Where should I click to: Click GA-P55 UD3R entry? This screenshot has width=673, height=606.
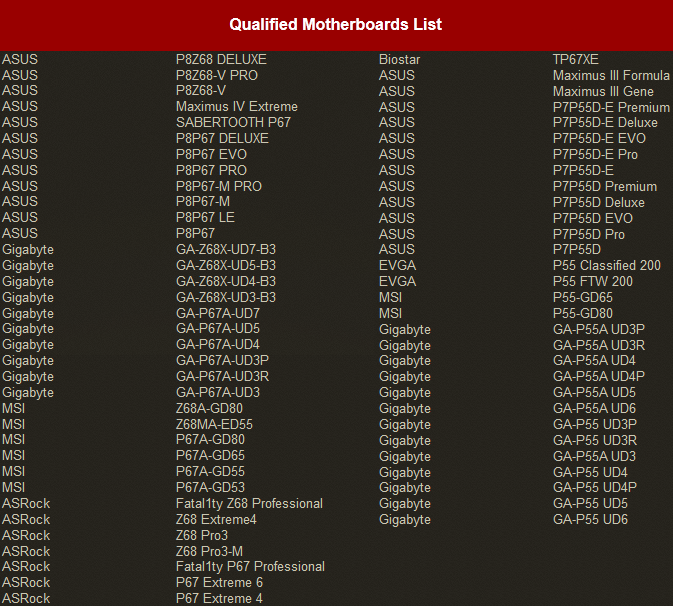(x=595, y=440)
